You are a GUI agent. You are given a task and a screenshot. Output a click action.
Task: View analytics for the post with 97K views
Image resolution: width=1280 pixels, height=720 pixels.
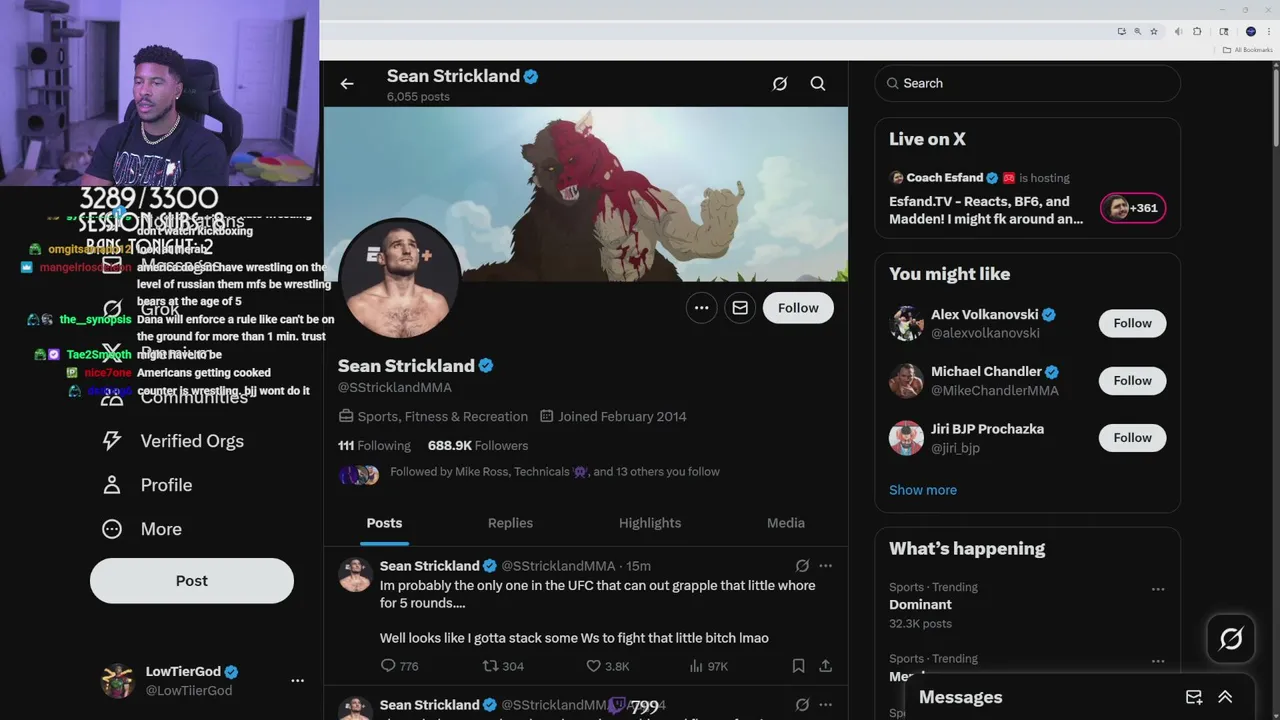click(708, 666)
